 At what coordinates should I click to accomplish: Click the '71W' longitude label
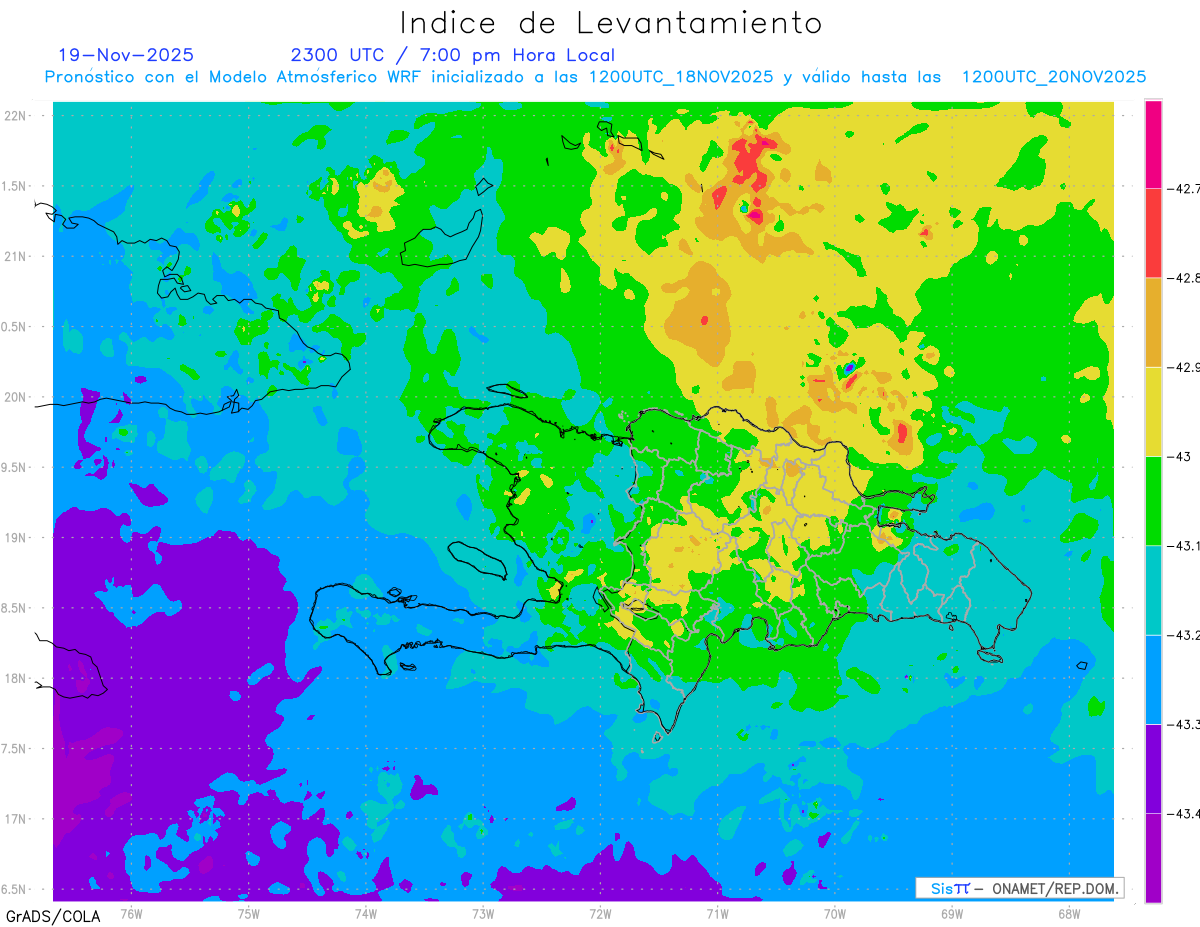717,914
